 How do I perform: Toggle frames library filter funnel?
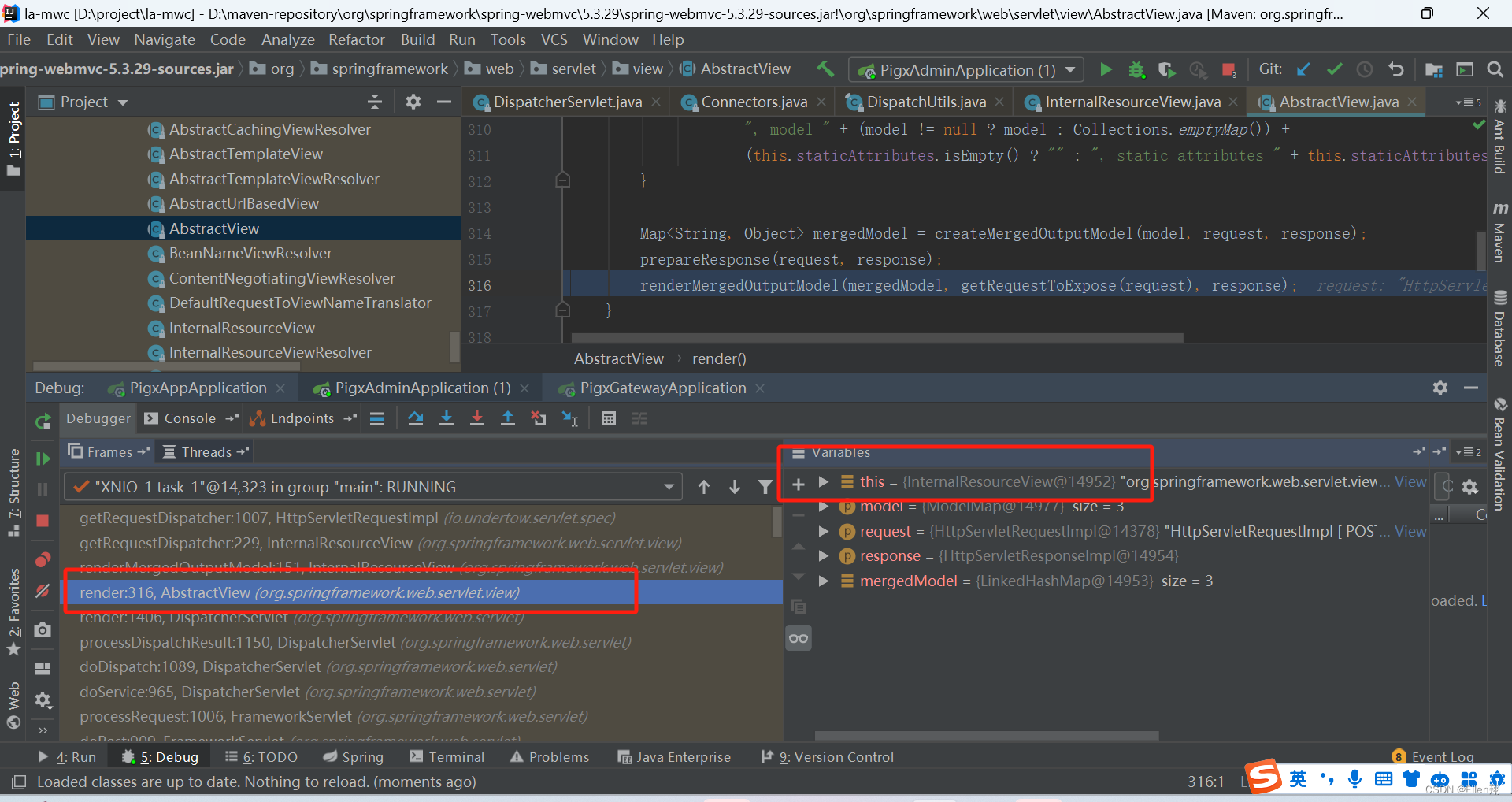tap(765, 487)
